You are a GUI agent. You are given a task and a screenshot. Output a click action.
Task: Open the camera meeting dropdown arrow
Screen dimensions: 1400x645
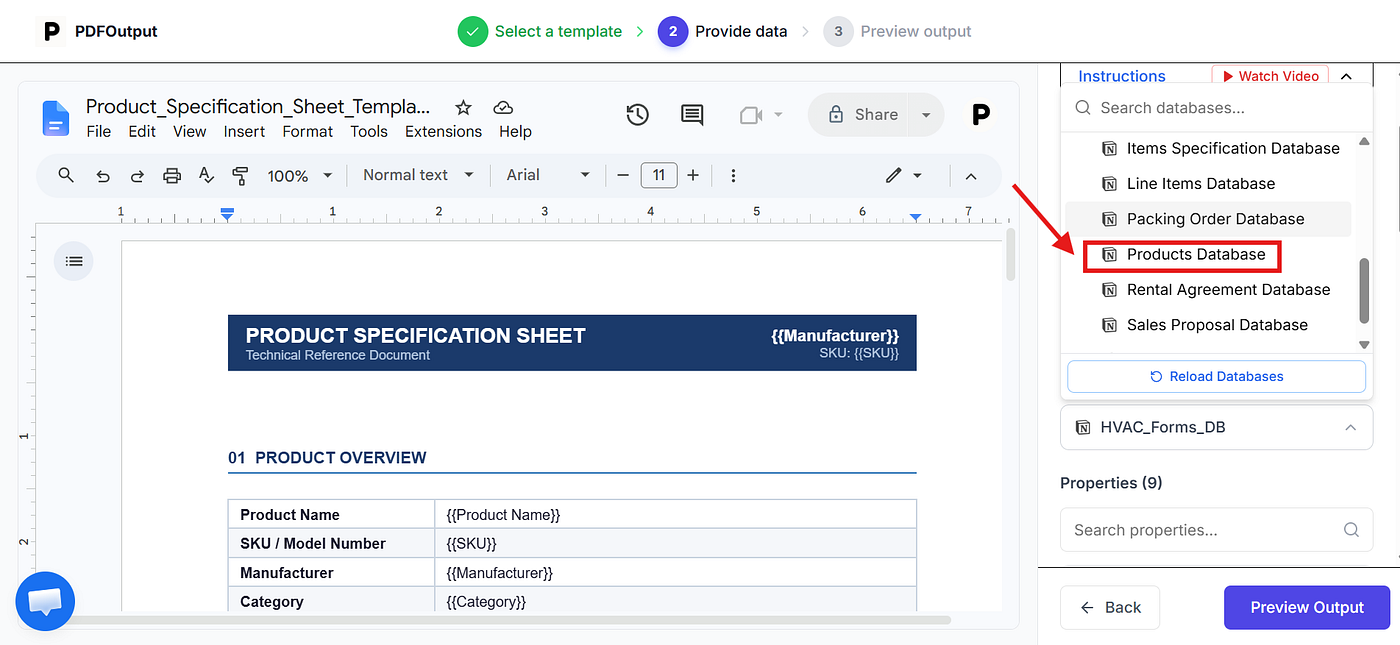pos(777,115)
